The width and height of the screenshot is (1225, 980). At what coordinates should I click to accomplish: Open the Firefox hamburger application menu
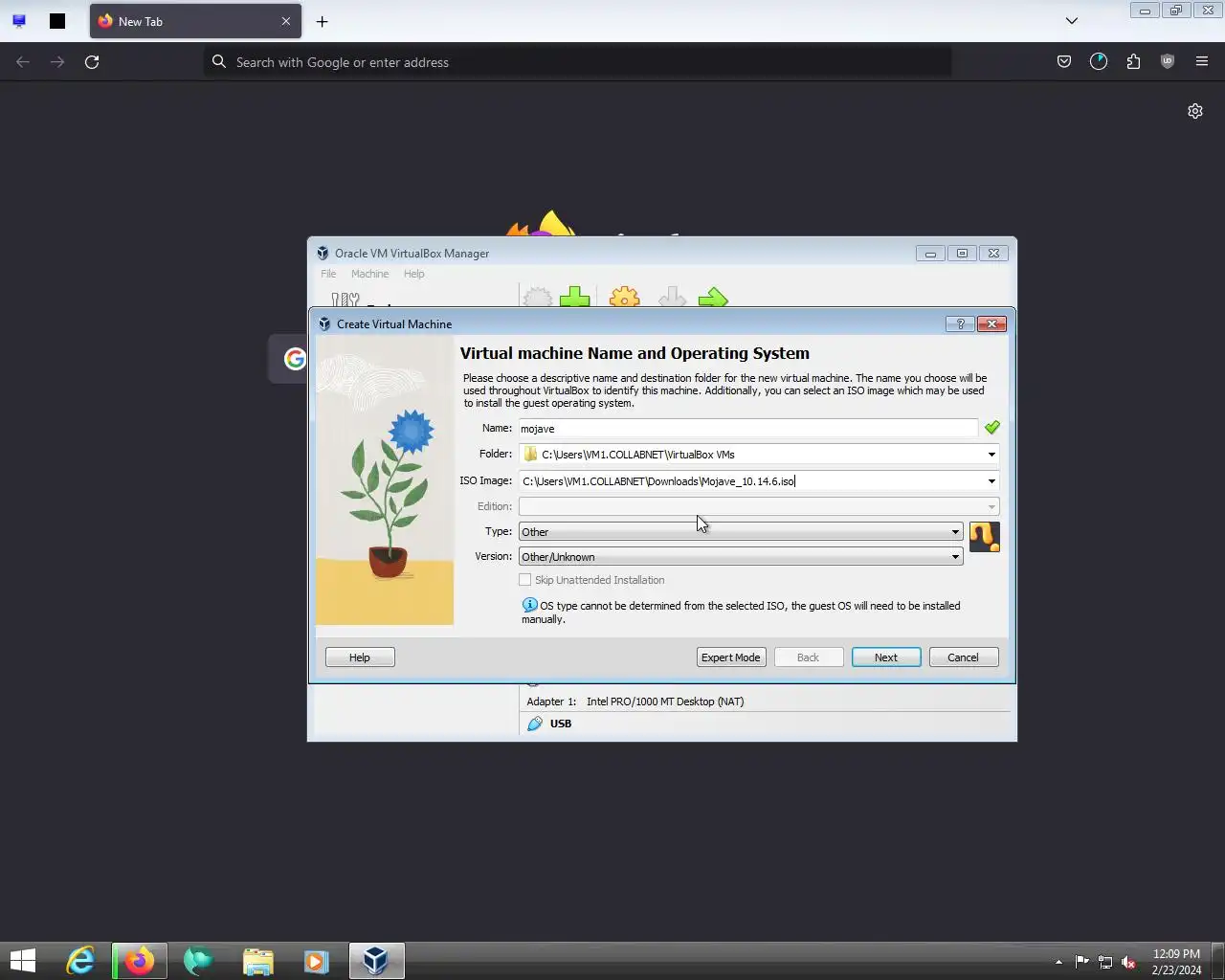tap(1202, 61)
